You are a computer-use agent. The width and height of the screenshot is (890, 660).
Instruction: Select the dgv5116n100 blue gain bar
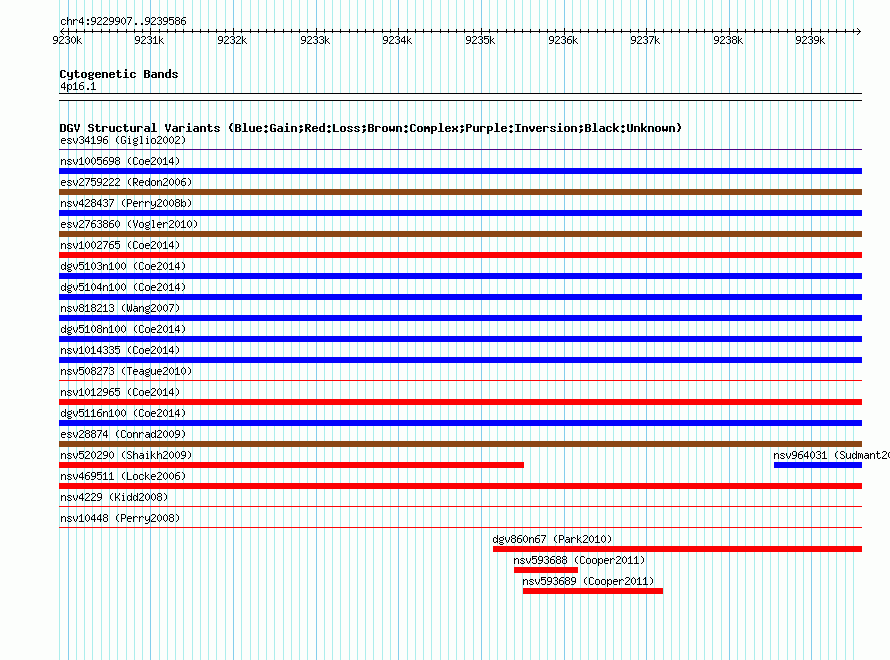click(460, 423)
